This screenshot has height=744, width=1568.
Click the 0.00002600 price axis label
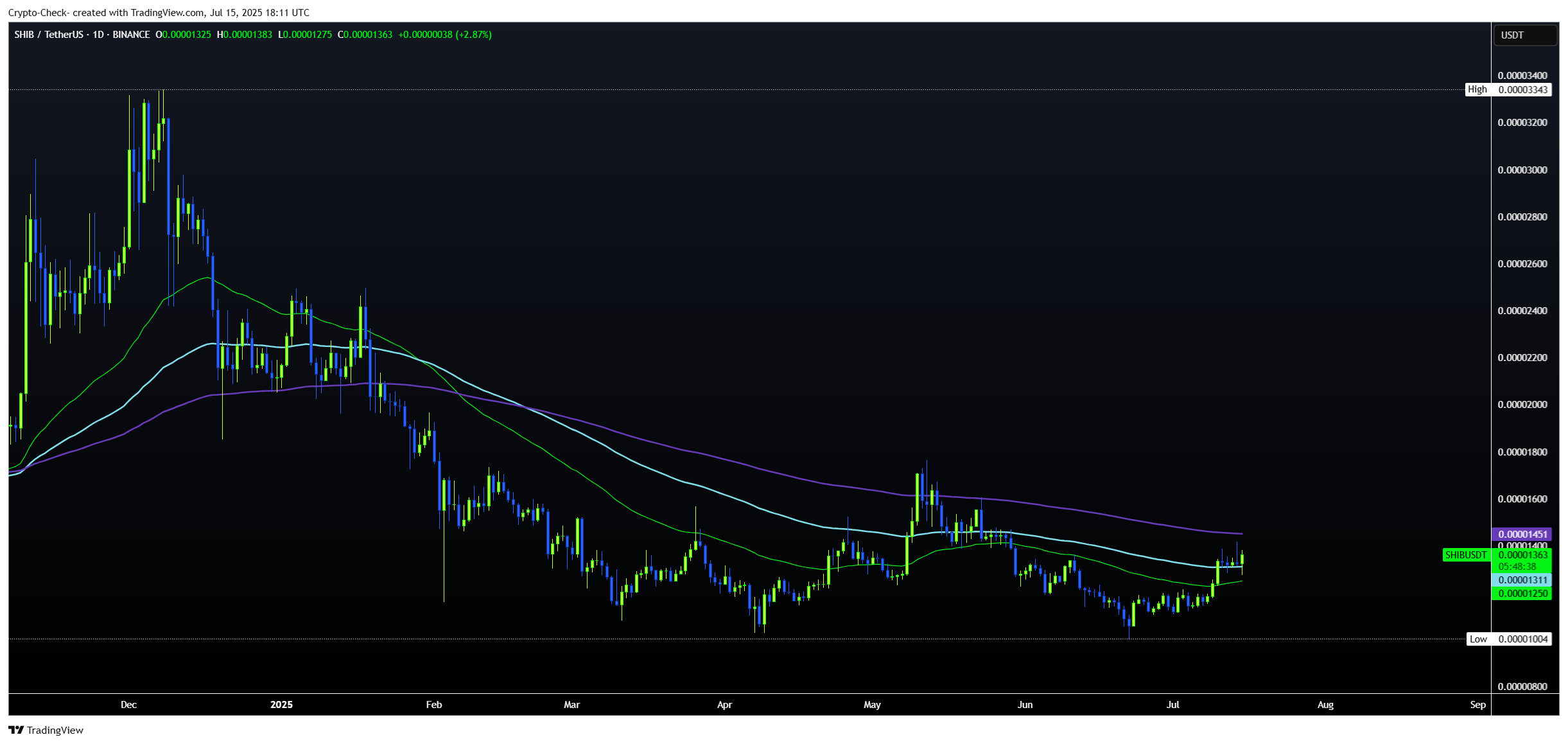(1522, 264)
